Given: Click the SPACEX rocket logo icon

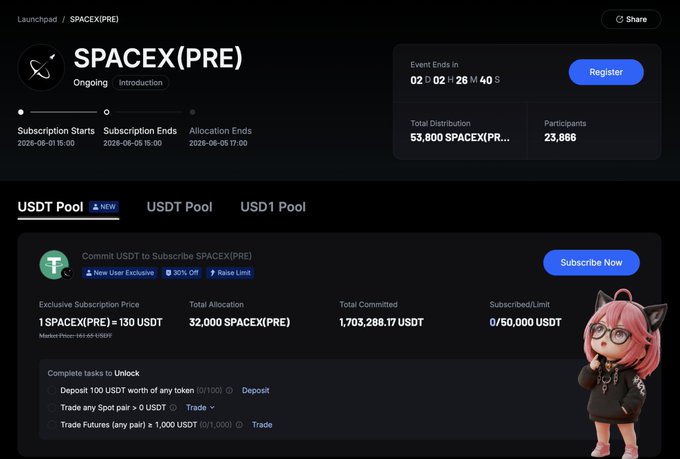Looking at the screenshot, I should point(41,67).
